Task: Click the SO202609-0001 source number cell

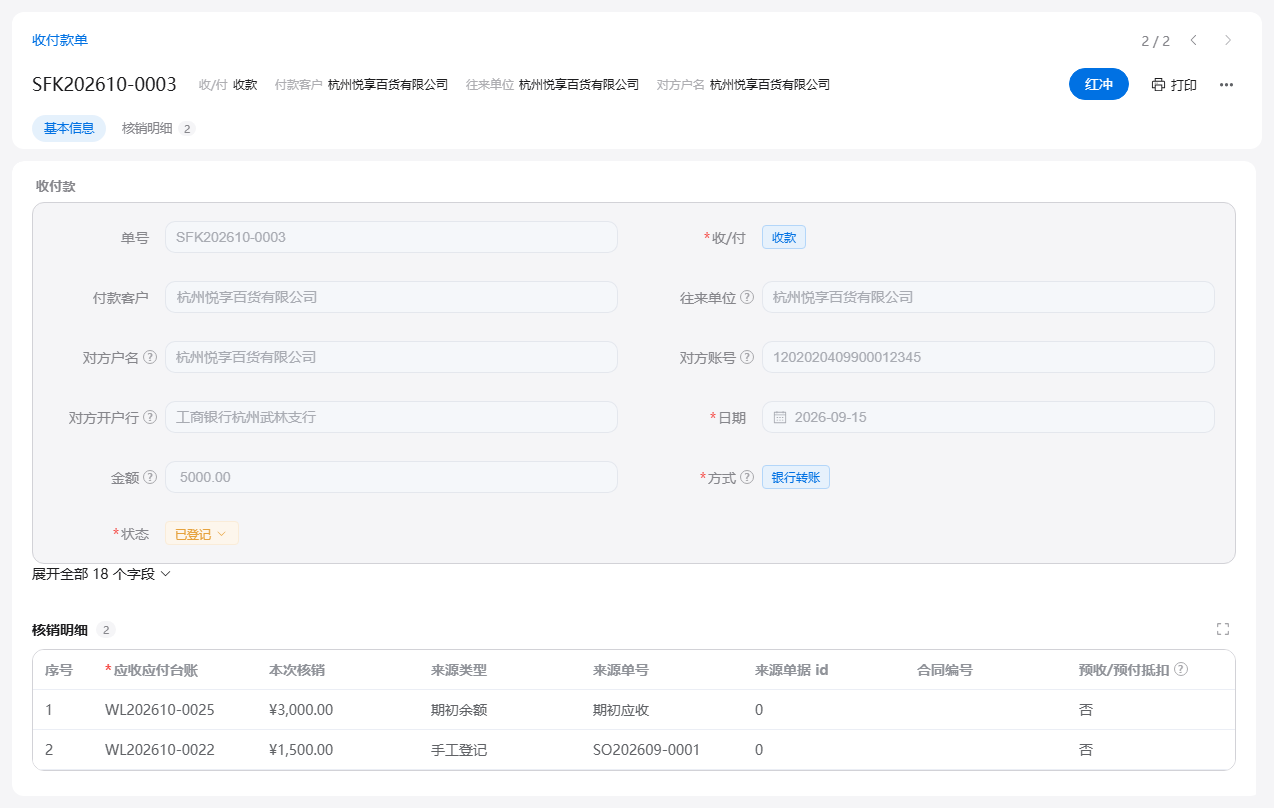Action: (647, 750)
